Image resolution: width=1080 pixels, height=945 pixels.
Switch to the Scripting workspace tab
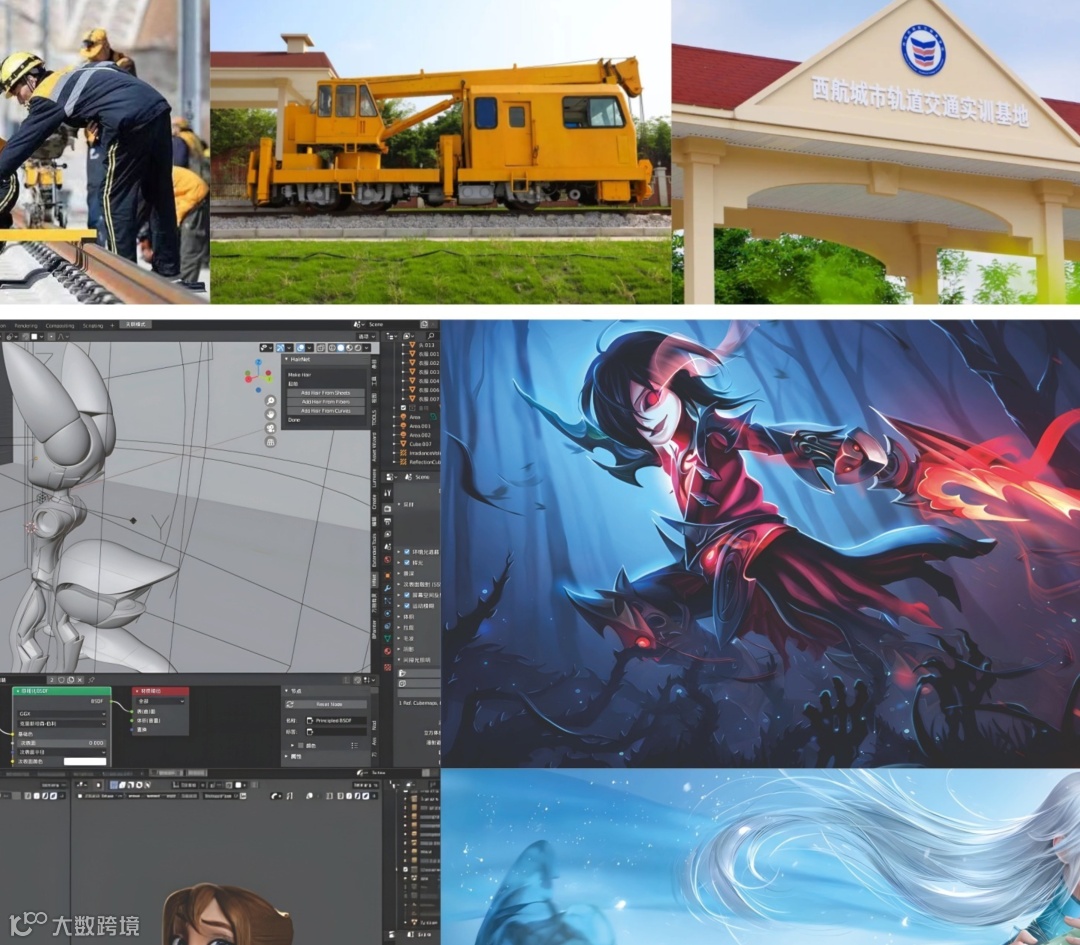pyautogui.click(x=93, y=325)
